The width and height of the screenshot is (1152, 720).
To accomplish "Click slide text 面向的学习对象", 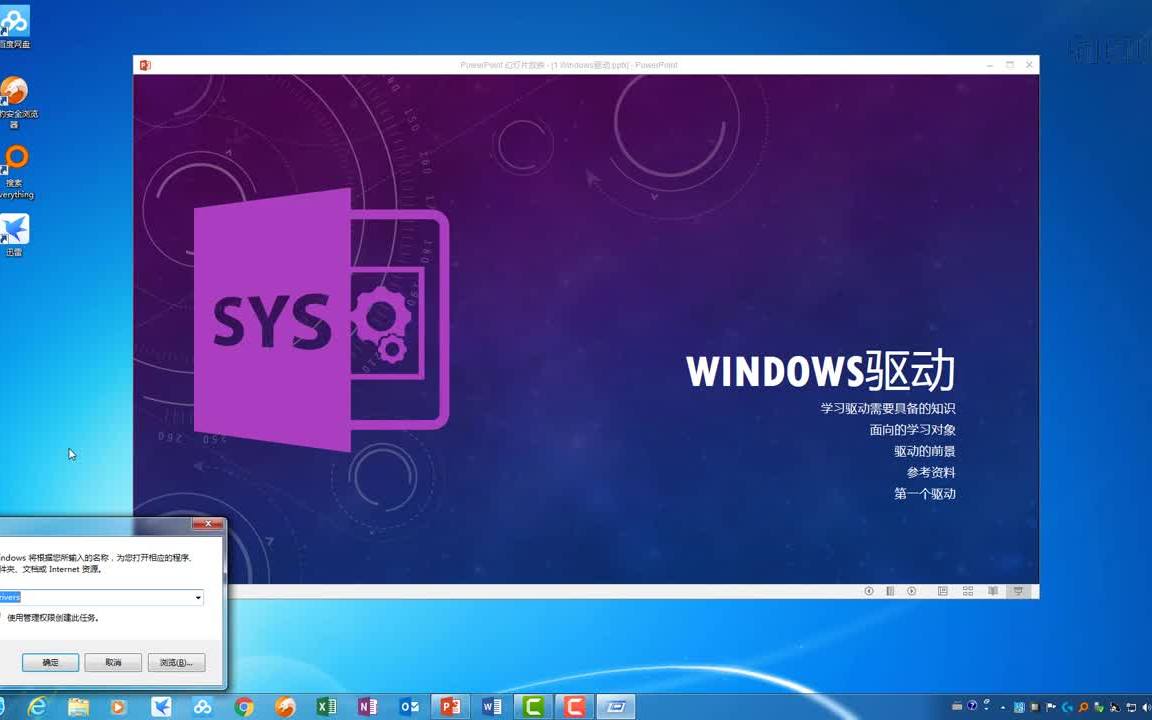I will pyautogui.click(x=912, y=430).
